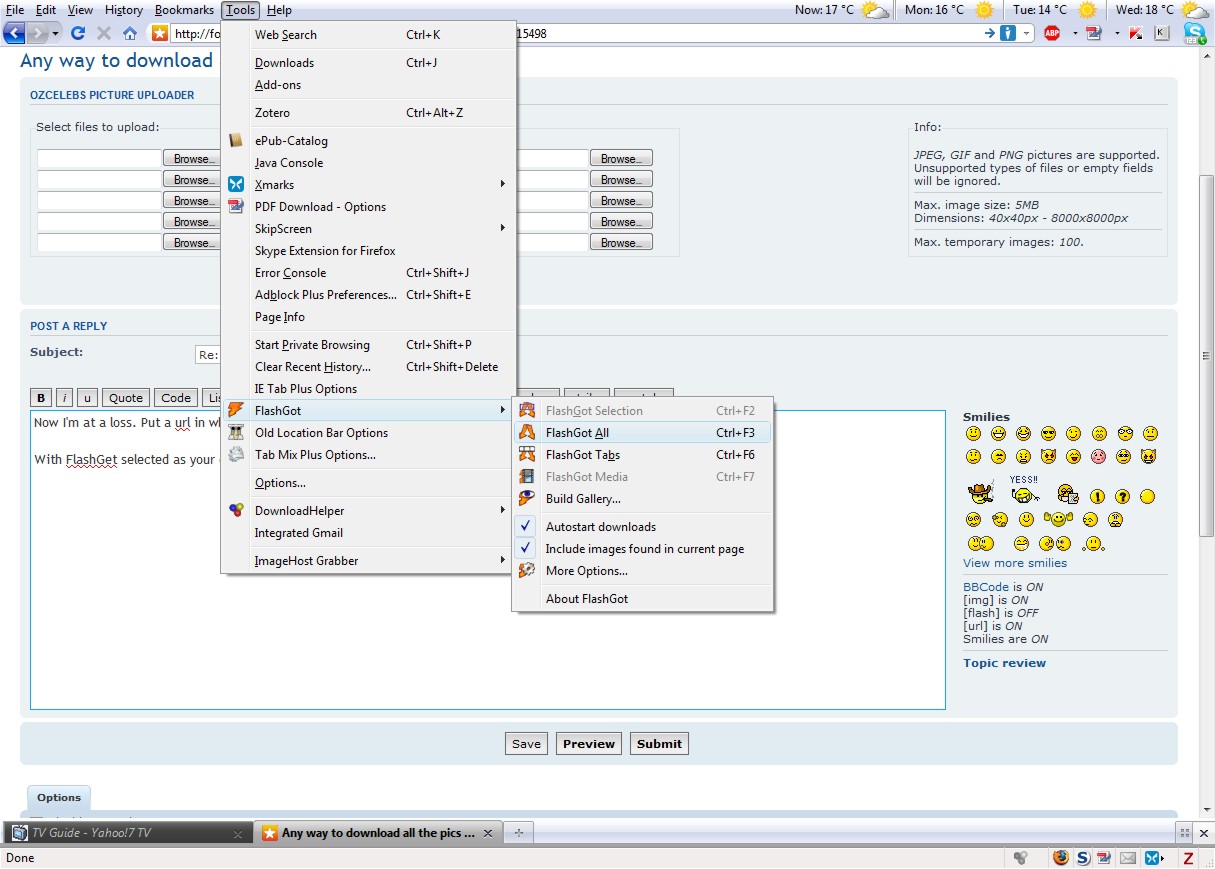This screenshot has height=869, width=1215.
Task: Click the Build Gallery icon in the FlashGot submenu
Action: tap(527, 499)
